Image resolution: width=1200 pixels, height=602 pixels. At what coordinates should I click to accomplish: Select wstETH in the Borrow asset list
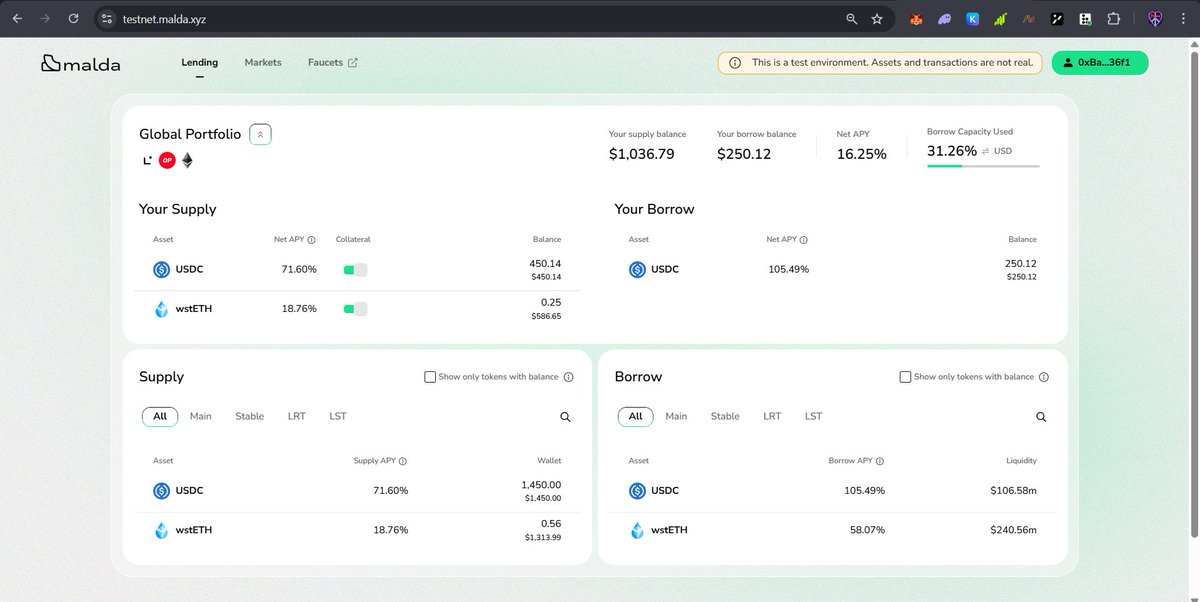click(x=835, y=530)
